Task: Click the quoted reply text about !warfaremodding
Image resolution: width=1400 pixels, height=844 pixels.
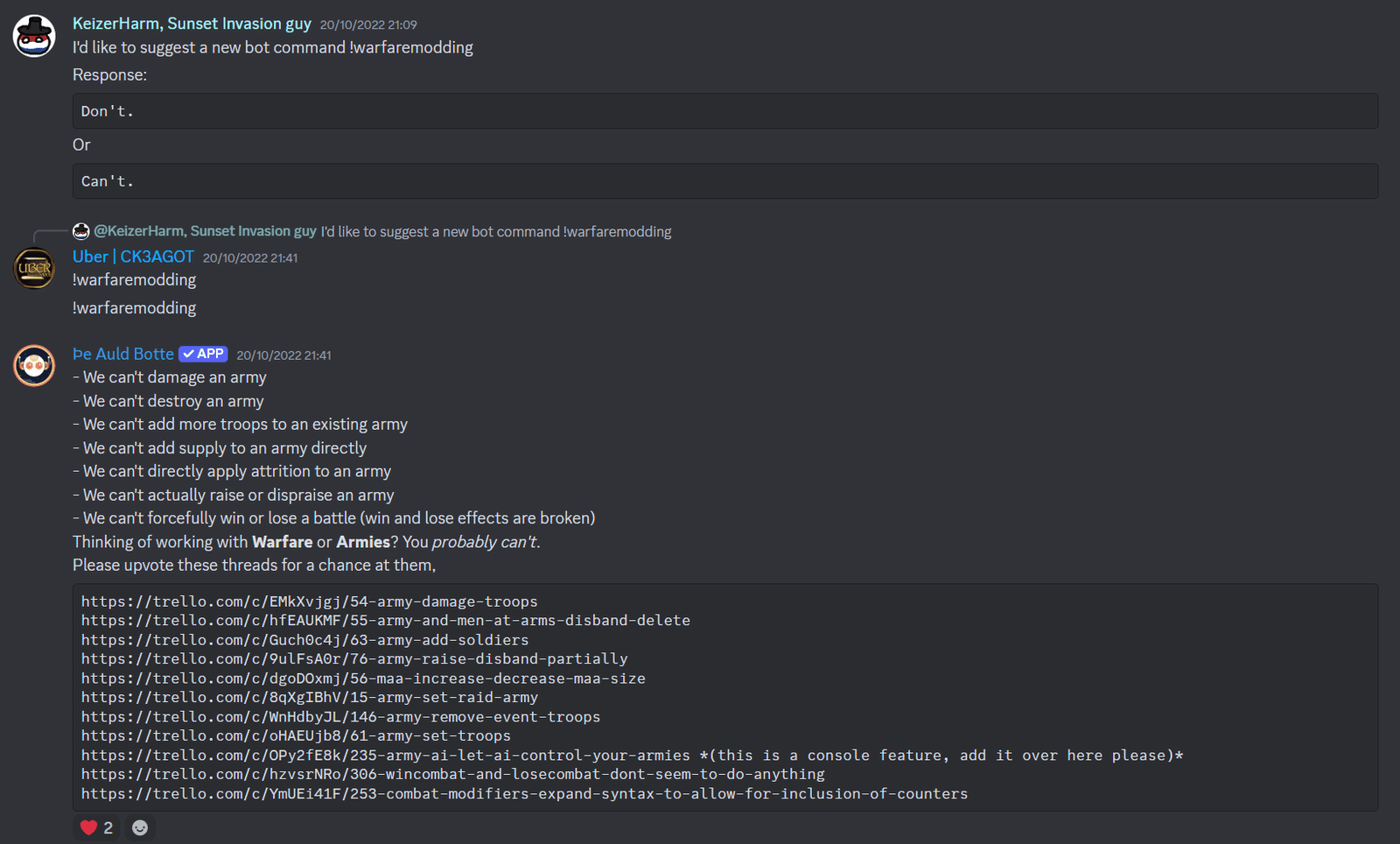Action: coord(496,231)
